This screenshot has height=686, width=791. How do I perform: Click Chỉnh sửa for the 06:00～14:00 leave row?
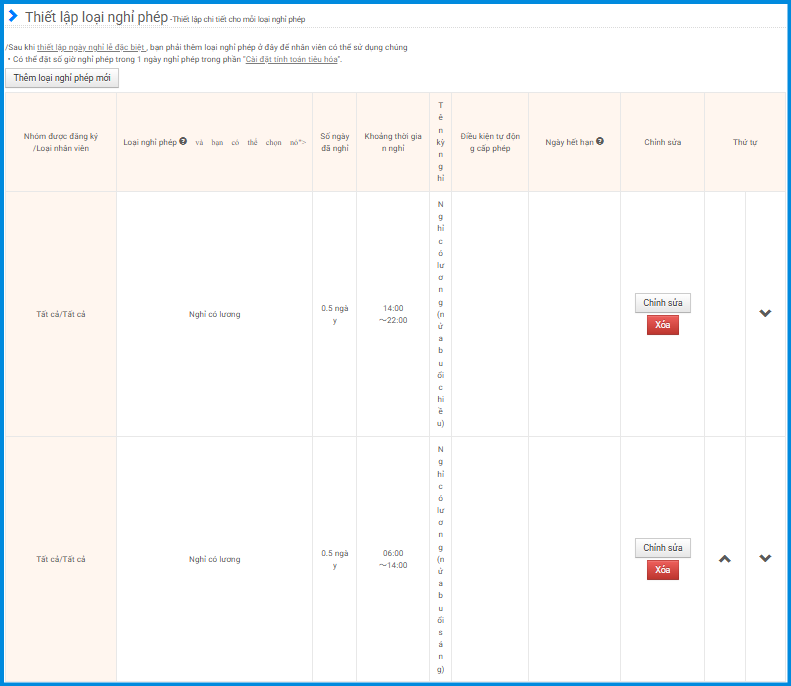point(662,548)
